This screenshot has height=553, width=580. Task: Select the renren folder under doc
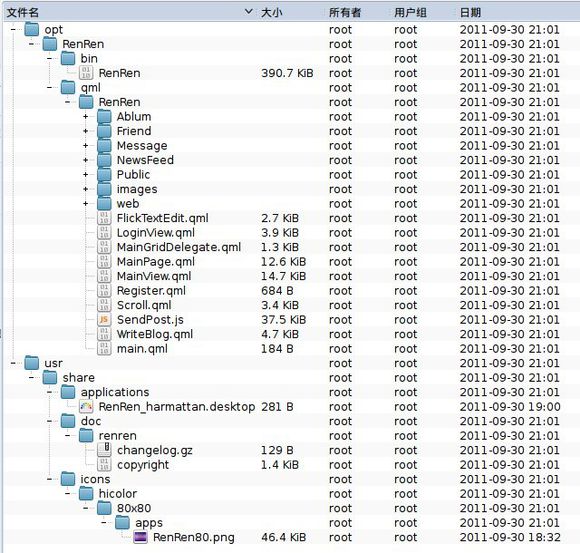click(x=118, y=435)
